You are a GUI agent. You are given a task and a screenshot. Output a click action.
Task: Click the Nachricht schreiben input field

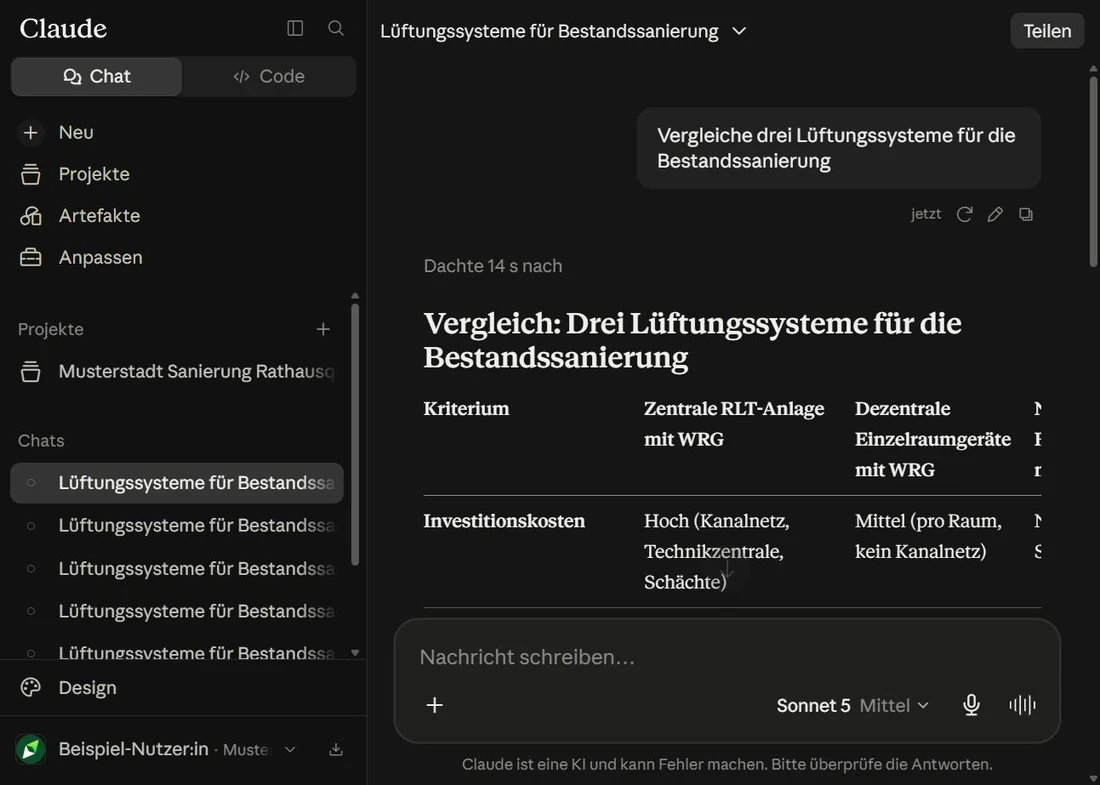[727, 657]
